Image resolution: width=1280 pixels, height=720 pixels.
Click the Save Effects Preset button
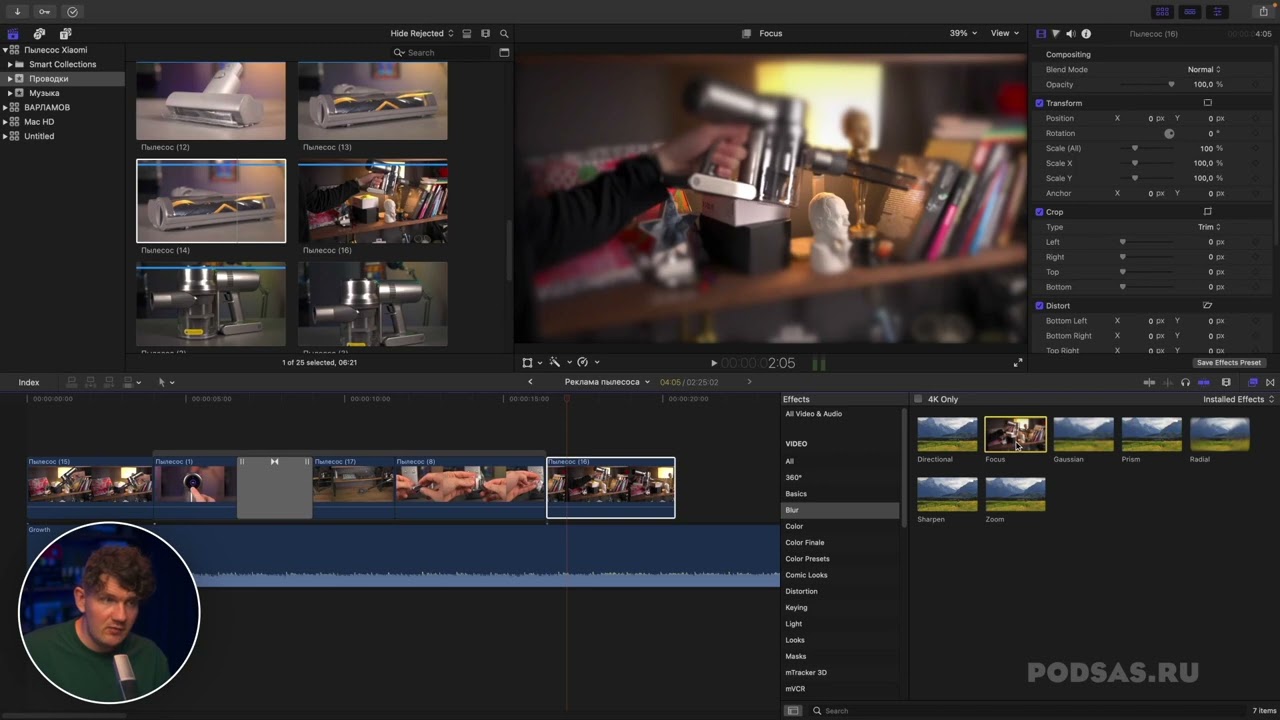coord(1229,362)
